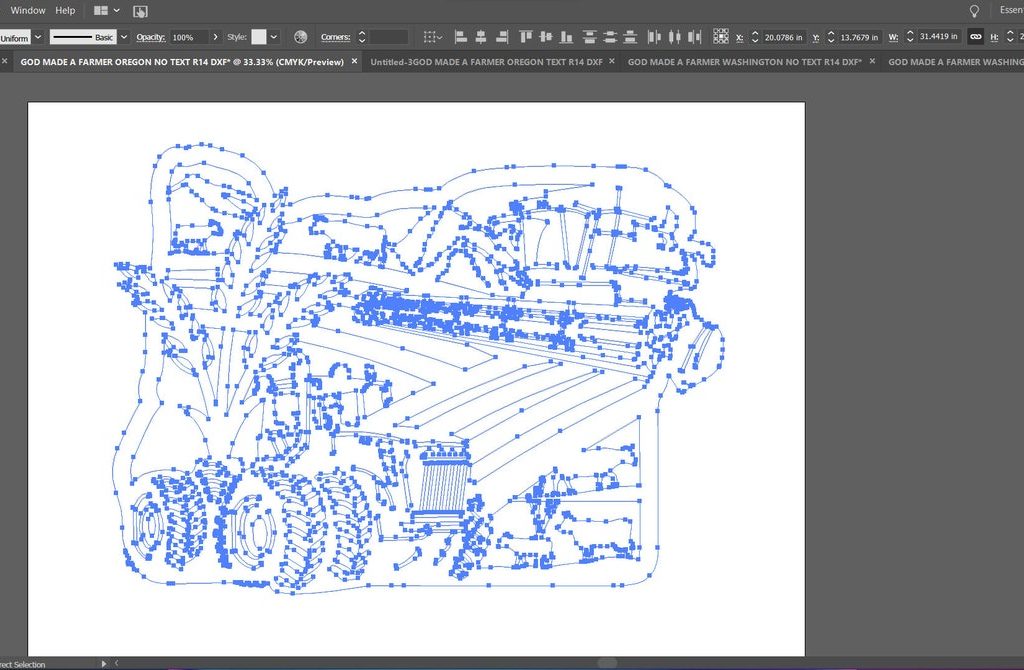The height and width of the screenshot is (670, 1024).
Task: Click the Corners label link
Action: click(335, 37)
